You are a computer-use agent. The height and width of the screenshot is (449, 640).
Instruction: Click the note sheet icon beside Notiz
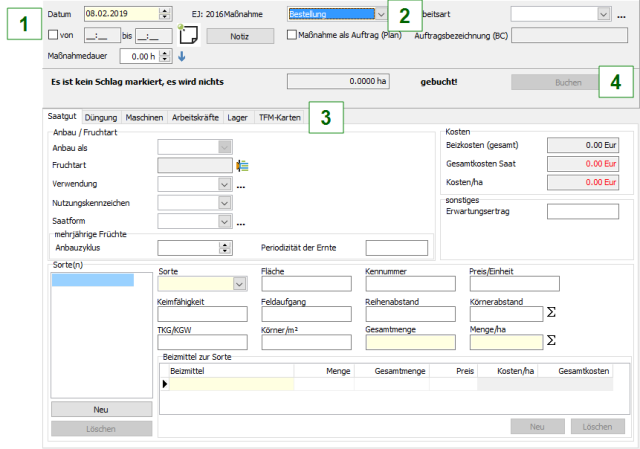coord(188,35)
